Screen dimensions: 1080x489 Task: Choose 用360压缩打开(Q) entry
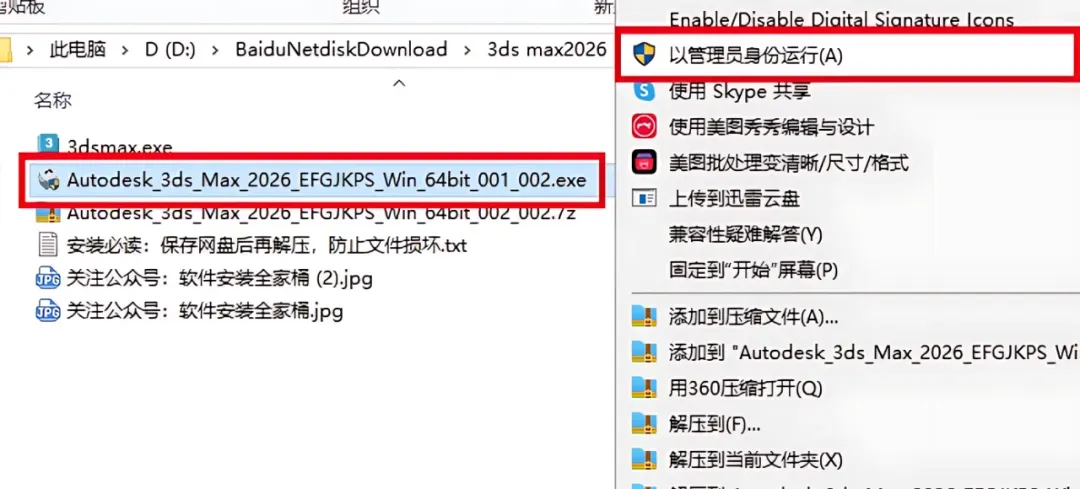tap(745, 388)
